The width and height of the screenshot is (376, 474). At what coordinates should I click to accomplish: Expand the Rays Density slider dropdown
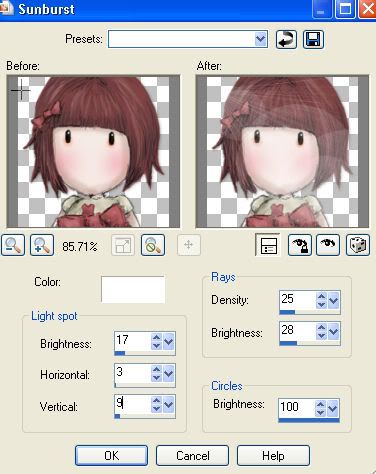click(x=333, y=301)
